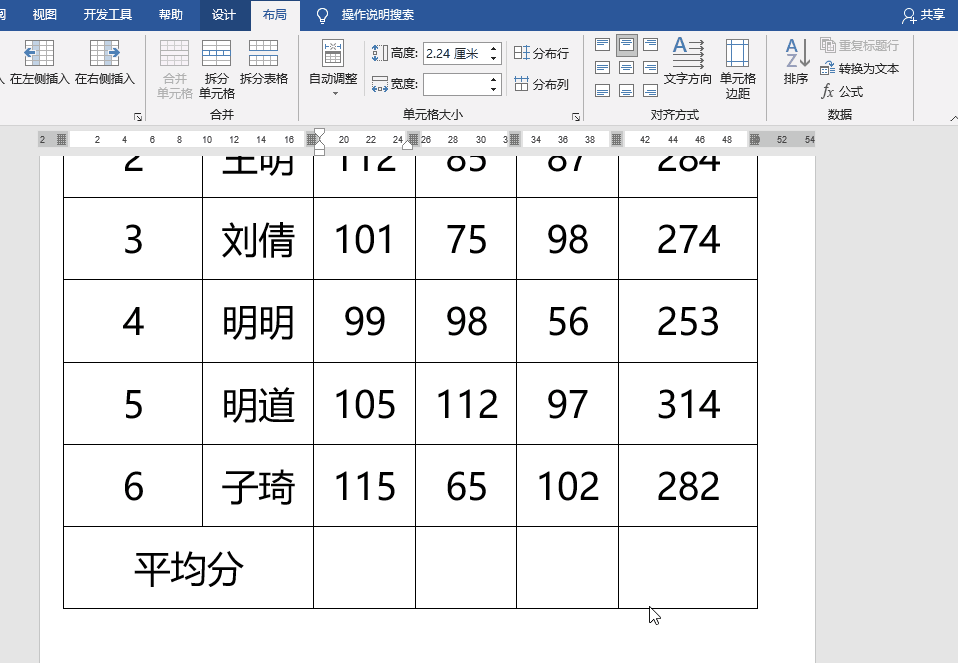This screenshot has width=958, height=663.
Task: Click the Split Cells icon
Action: coord(216,53)
